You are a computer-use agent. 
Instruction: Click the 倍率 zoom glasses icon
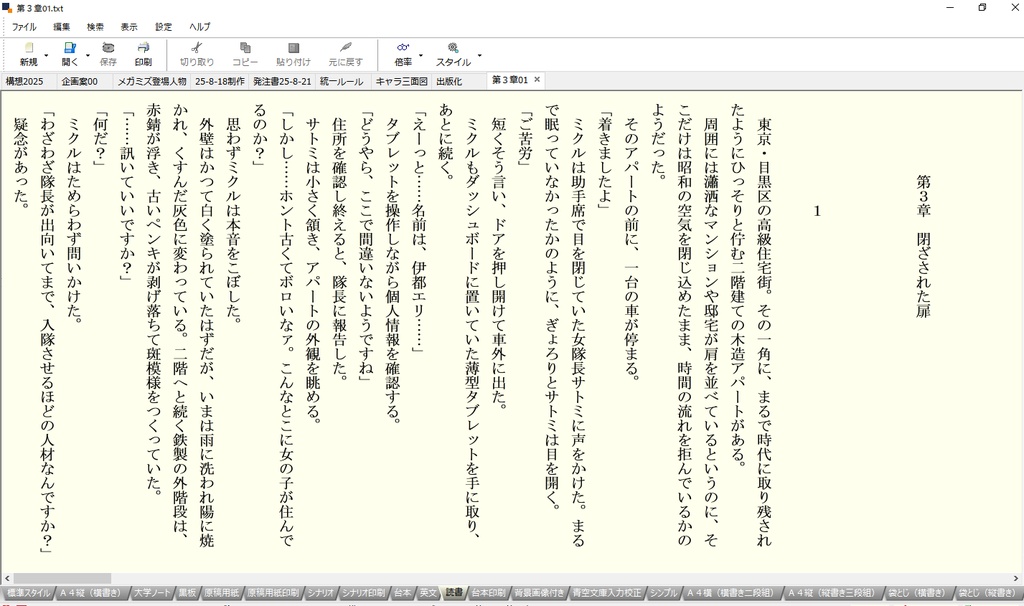click(403, 48)
